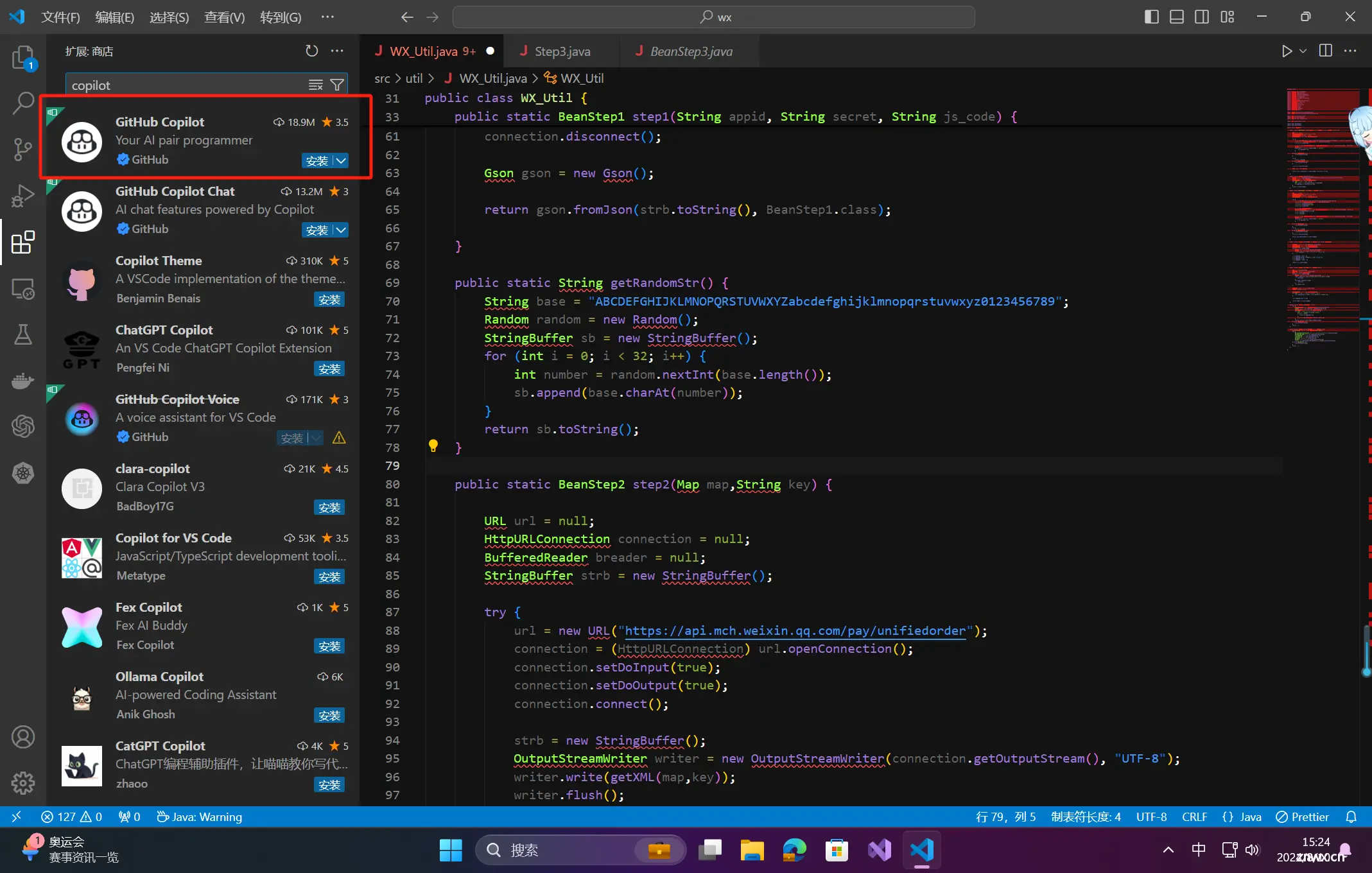Go back in navigation history
The height and width of the screenshot is (873, 1372).
click(407, 17)
